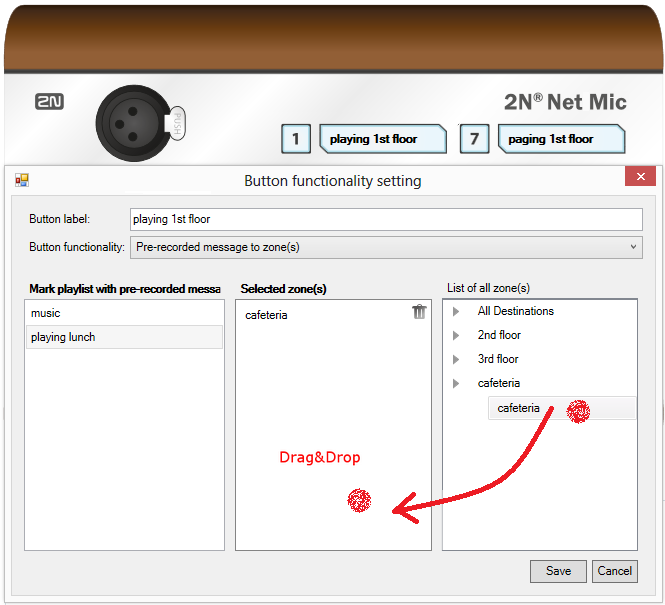Click the dialog window icon in title bar

click(21, 180)
